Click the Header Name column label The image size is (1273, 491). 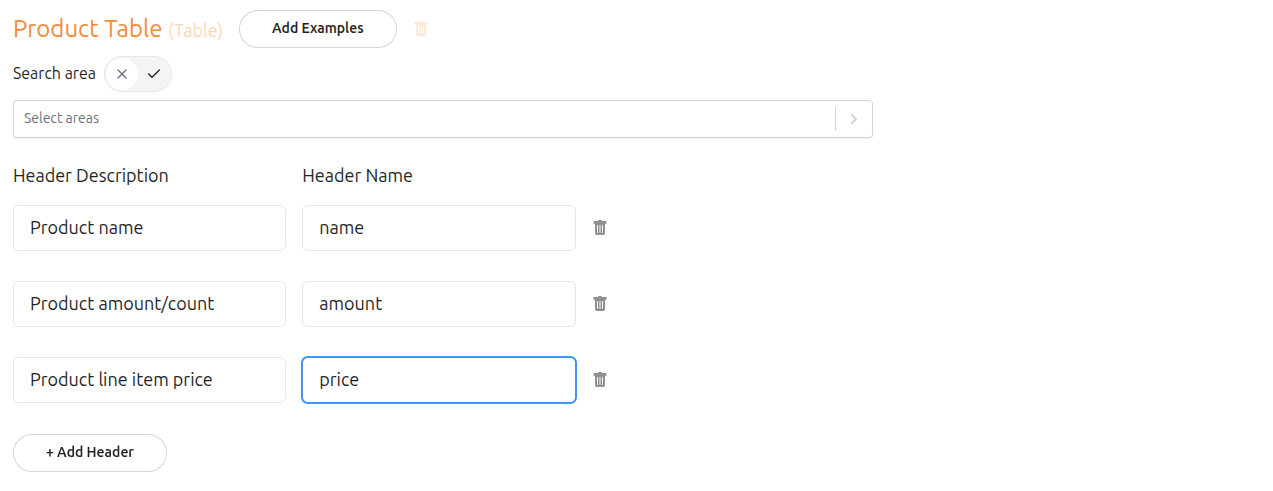357,176
